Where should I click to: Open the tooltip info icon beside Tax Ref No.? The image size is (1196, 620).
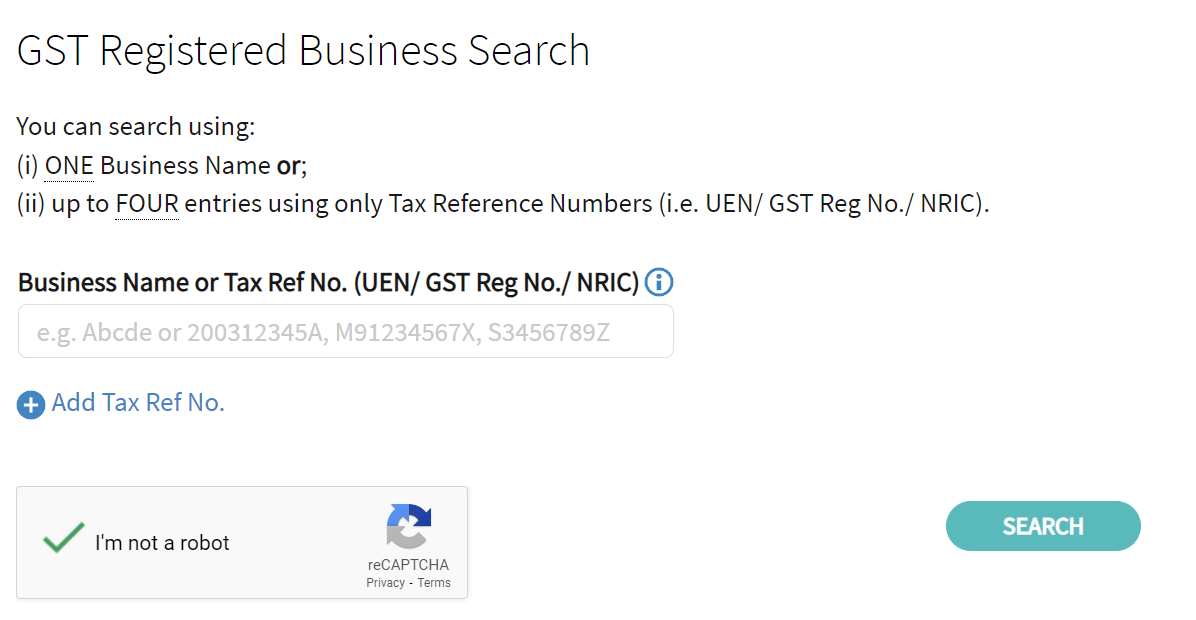pos(659,282)
